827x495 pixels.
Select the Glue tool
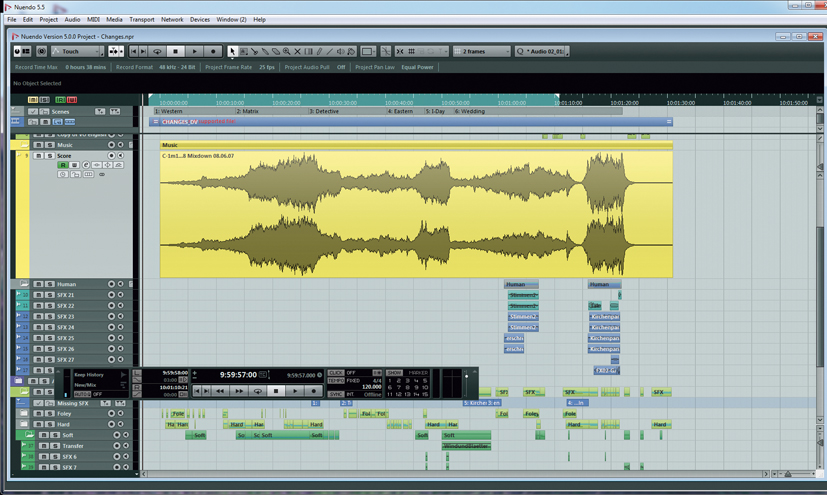point(265,52)
